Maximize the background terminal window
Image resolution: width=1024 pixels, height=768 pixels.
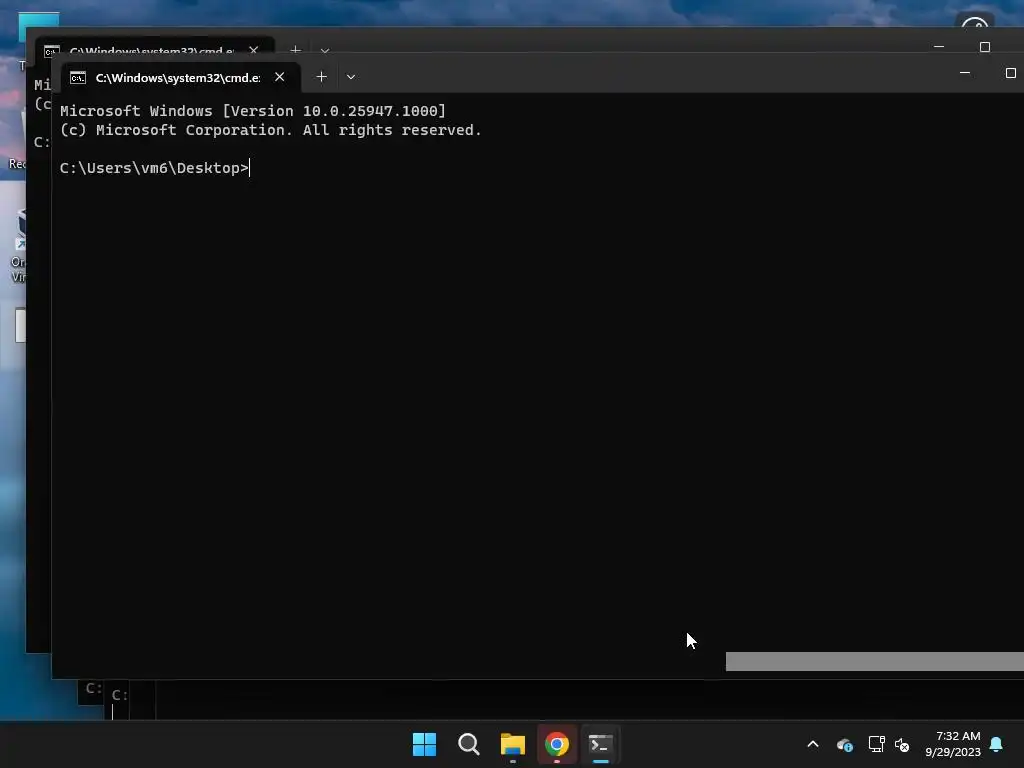click(x=985, y=47)
